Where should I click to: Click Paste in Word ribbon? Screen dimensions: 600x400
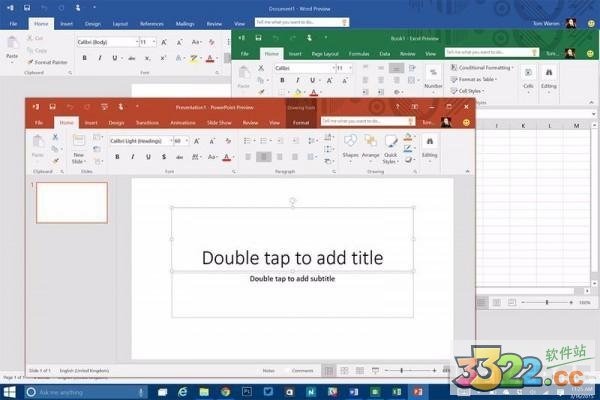(12, 49)
